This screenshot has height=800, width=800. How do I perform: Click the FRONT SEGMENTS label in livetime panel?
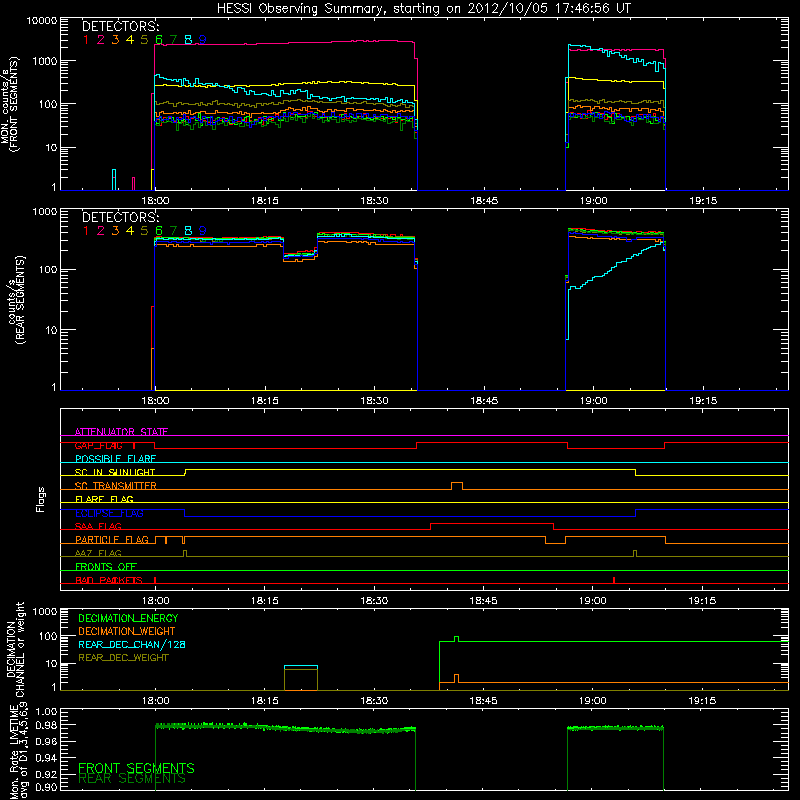(136, 768)
